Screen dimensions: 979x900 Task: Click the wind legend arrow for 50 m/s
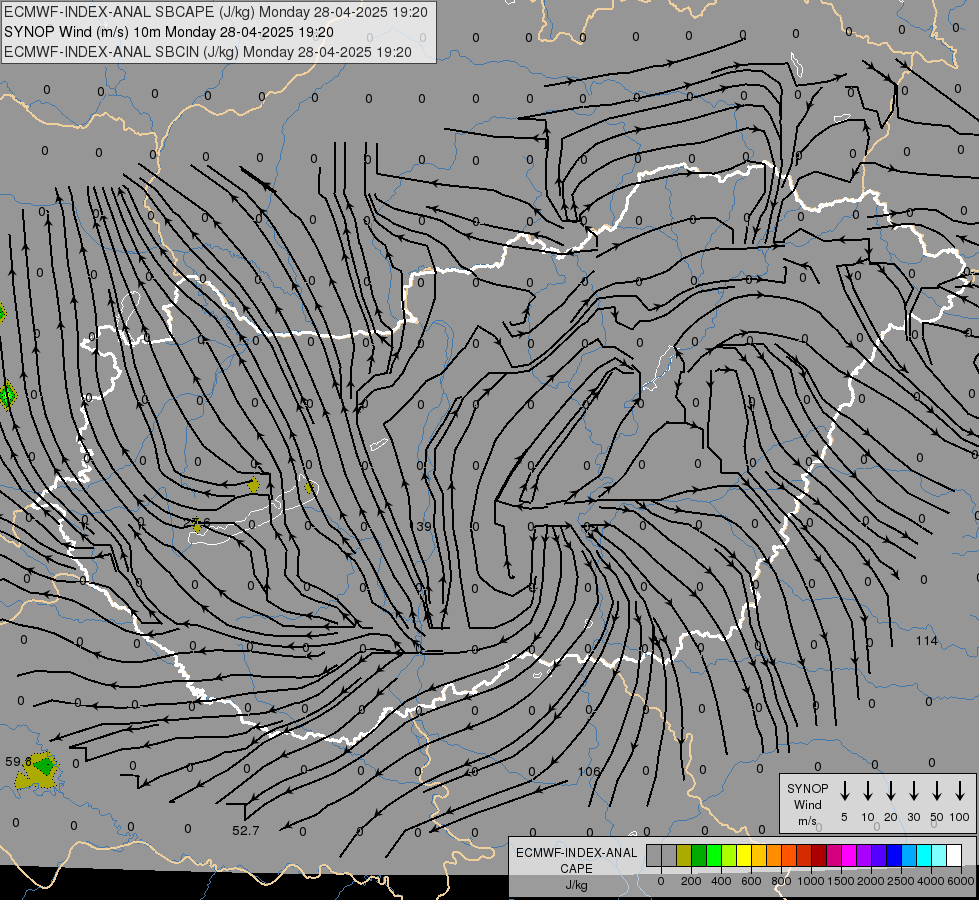(937, 791)
